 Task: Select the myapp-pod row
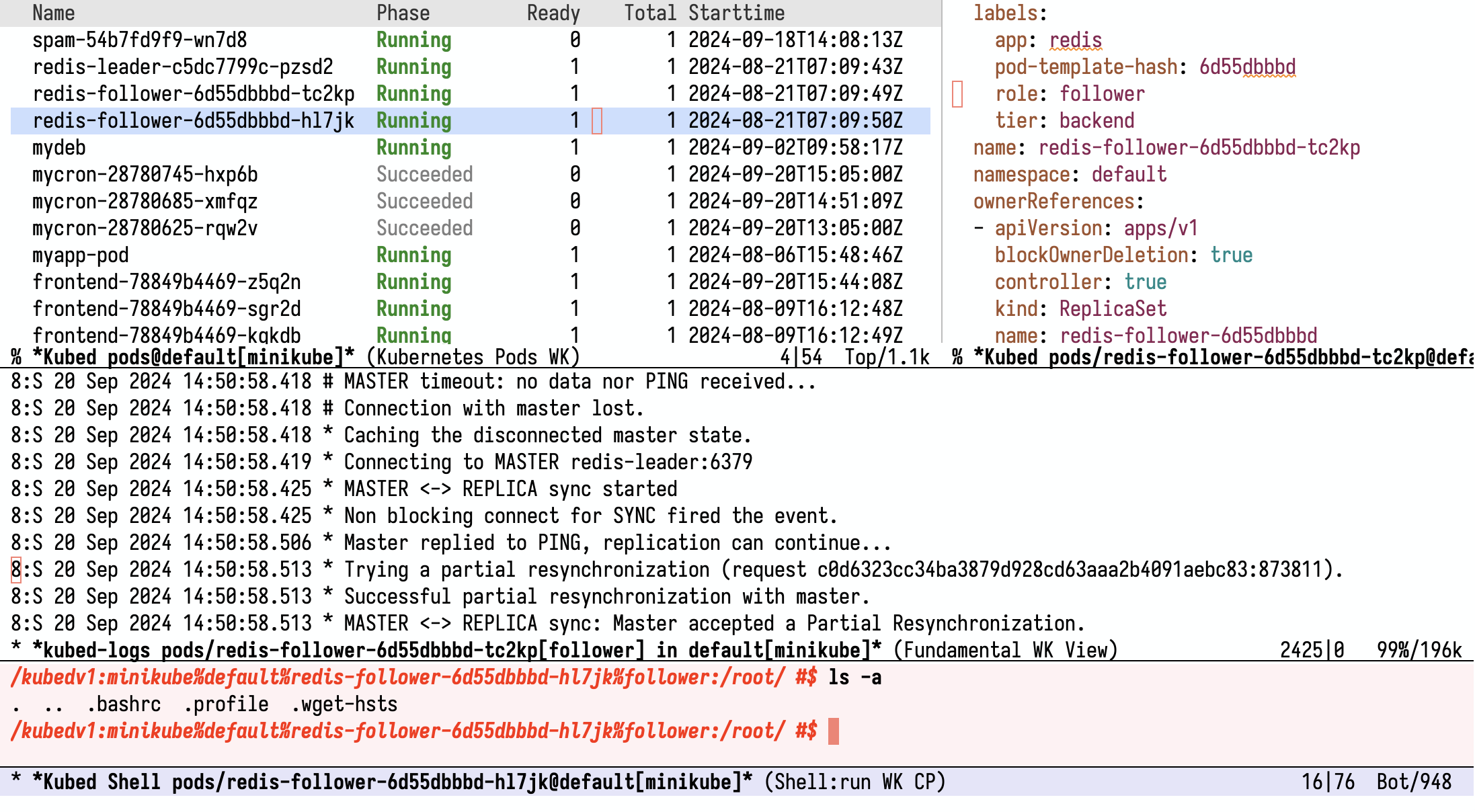79,255
